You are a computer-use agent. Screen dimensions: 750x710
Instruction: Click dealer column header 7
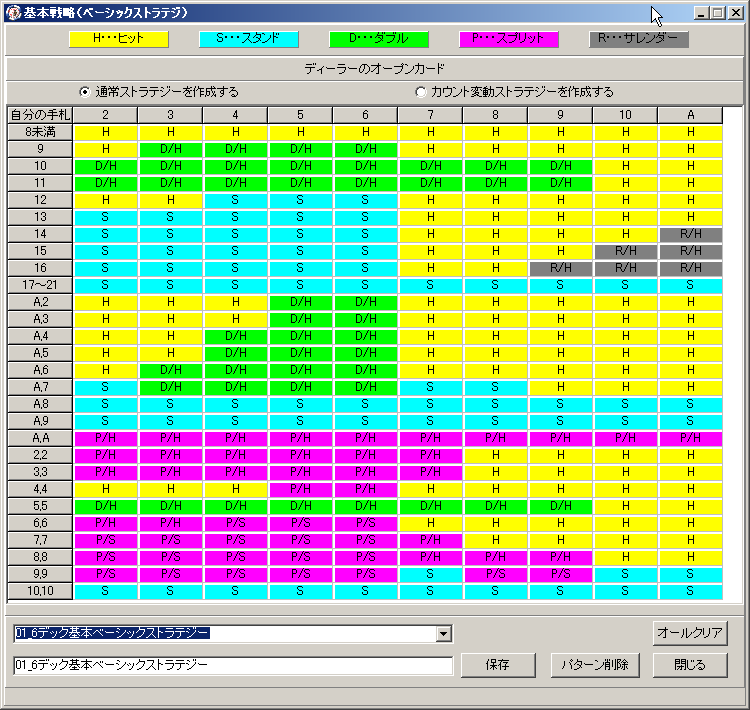(x=430, y=115)
